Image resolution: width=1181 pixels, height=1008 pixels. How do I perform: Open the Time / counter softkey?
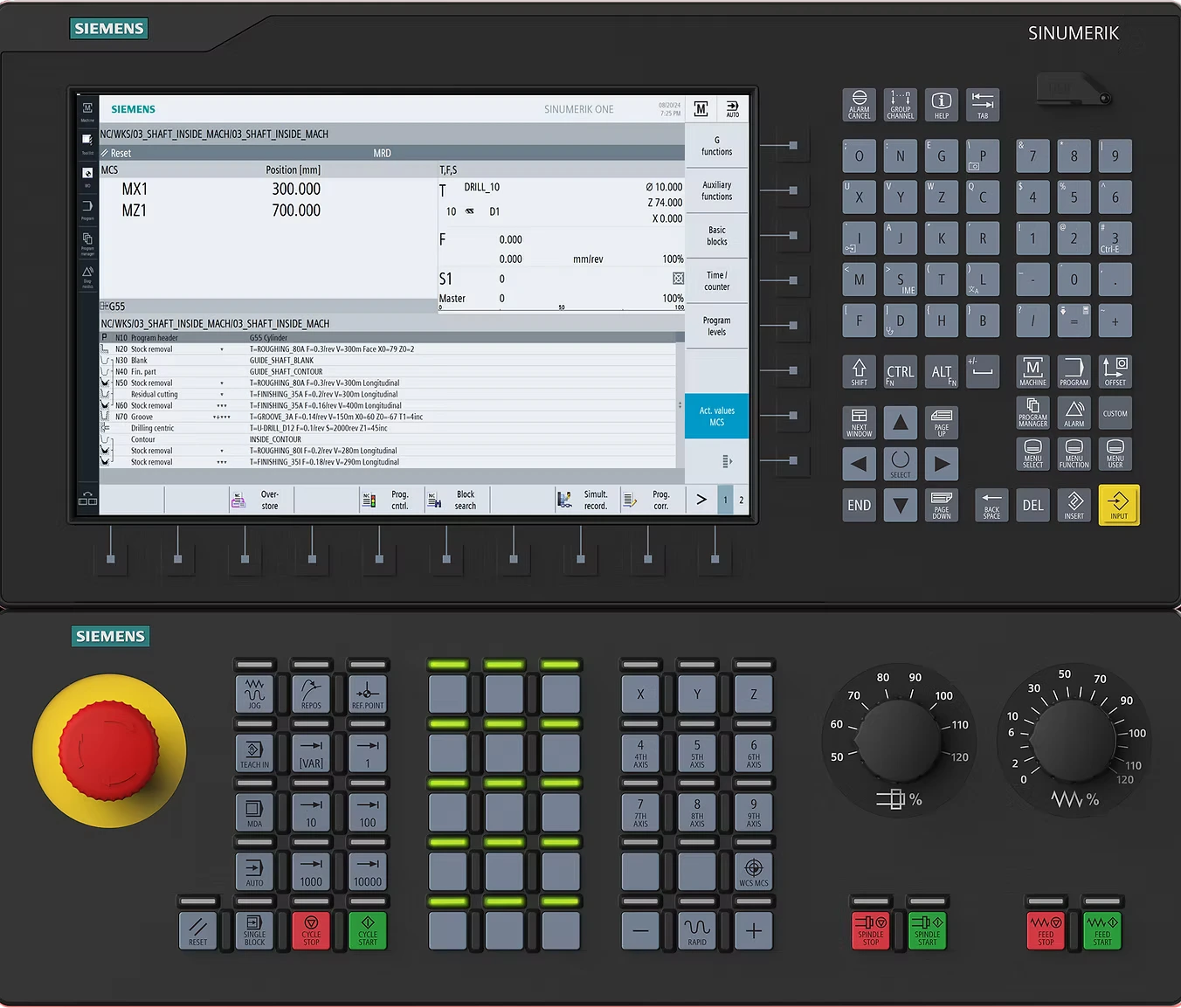716,281
